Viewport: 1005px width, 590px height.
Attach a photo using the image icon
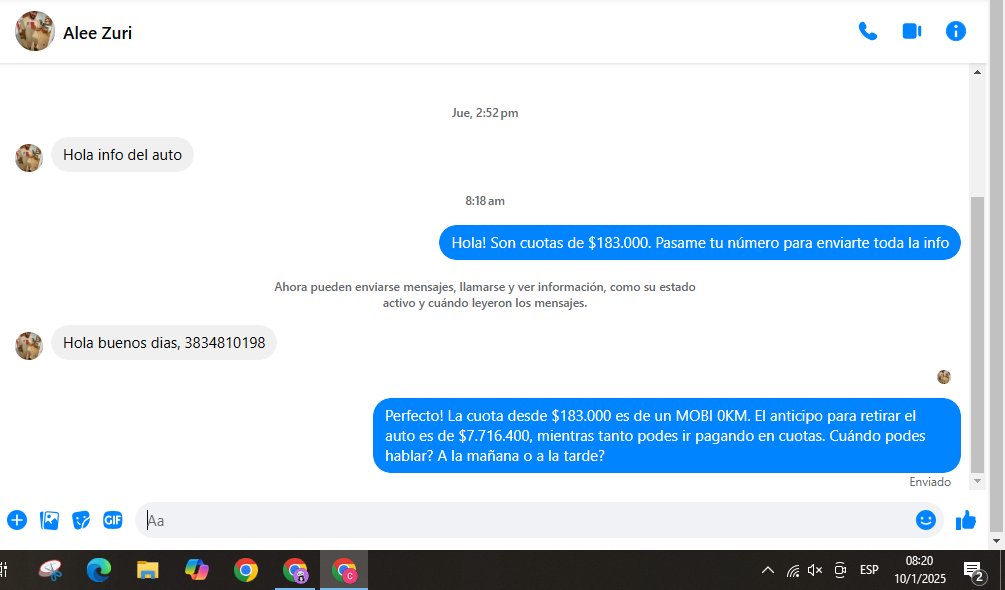click(49, 520)
